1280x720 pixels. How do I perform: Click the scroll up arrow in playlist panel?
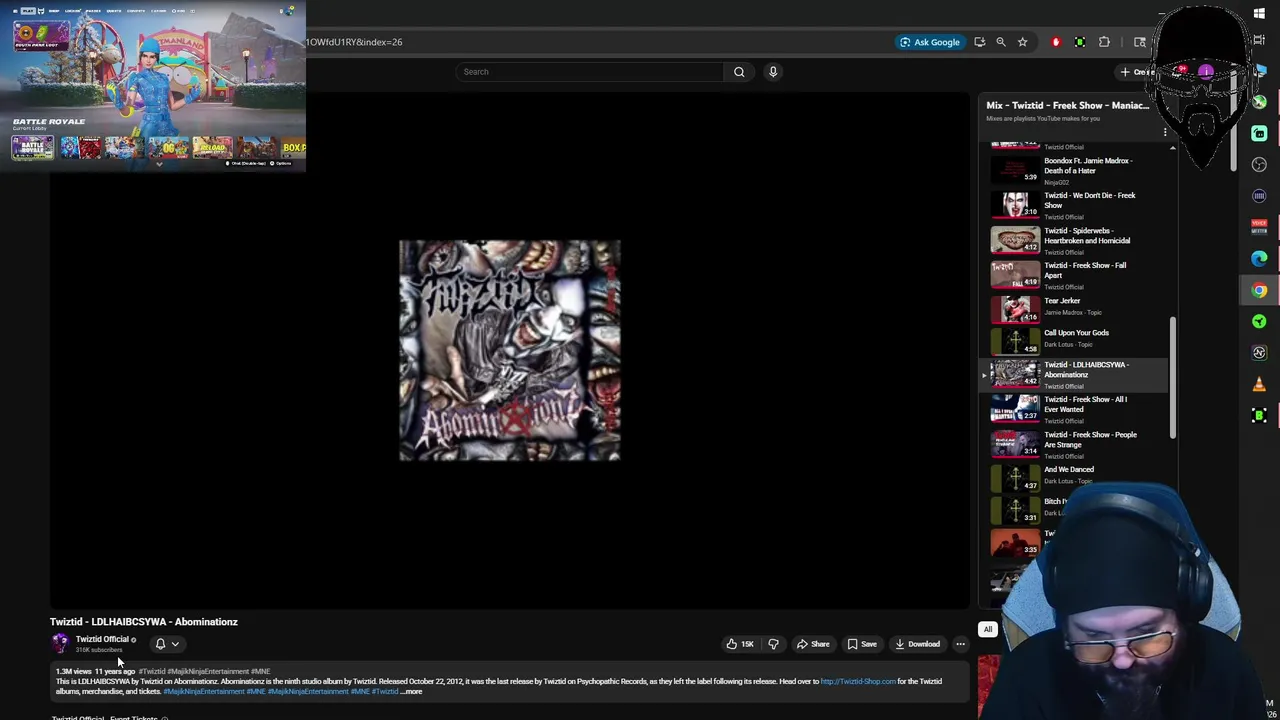[x=1173, y=148]
